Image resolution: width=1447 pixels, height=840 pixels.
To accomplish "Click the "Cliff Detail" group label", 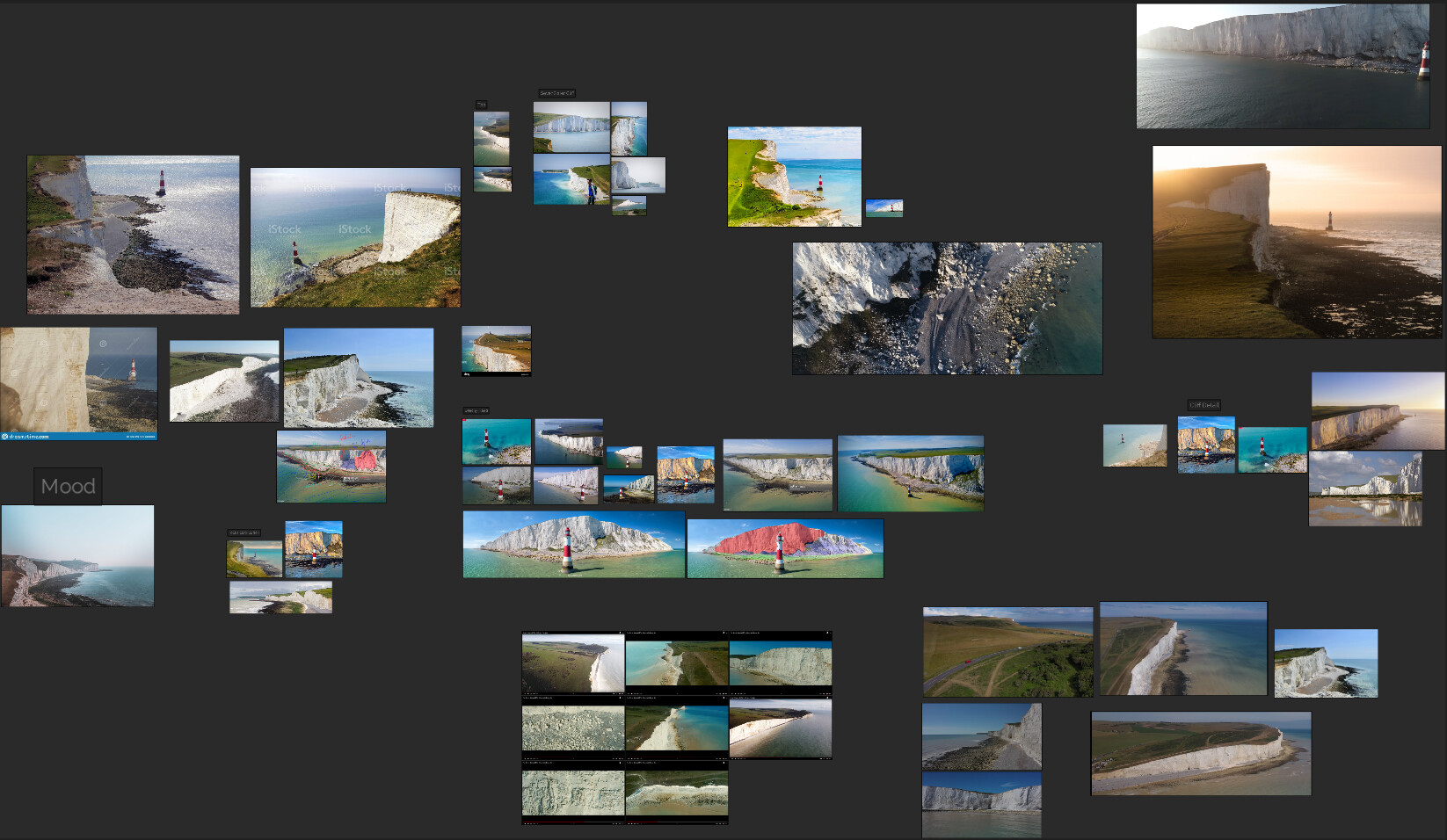I will click(x=1203, y=405).
